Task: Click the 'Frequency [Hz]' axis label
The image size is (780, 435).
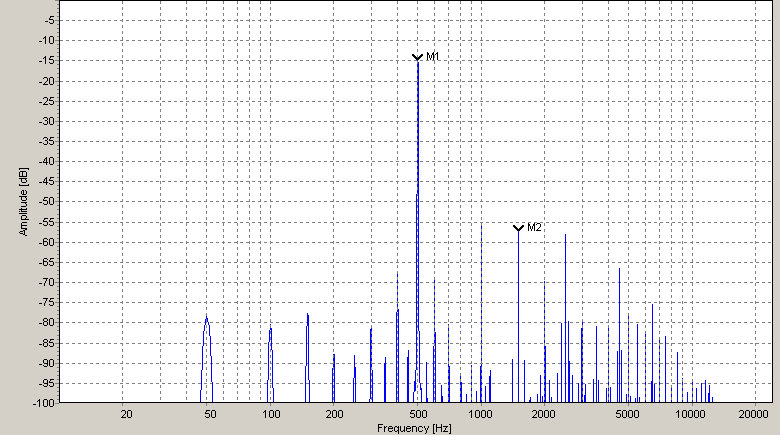Action: pos(414,428)
